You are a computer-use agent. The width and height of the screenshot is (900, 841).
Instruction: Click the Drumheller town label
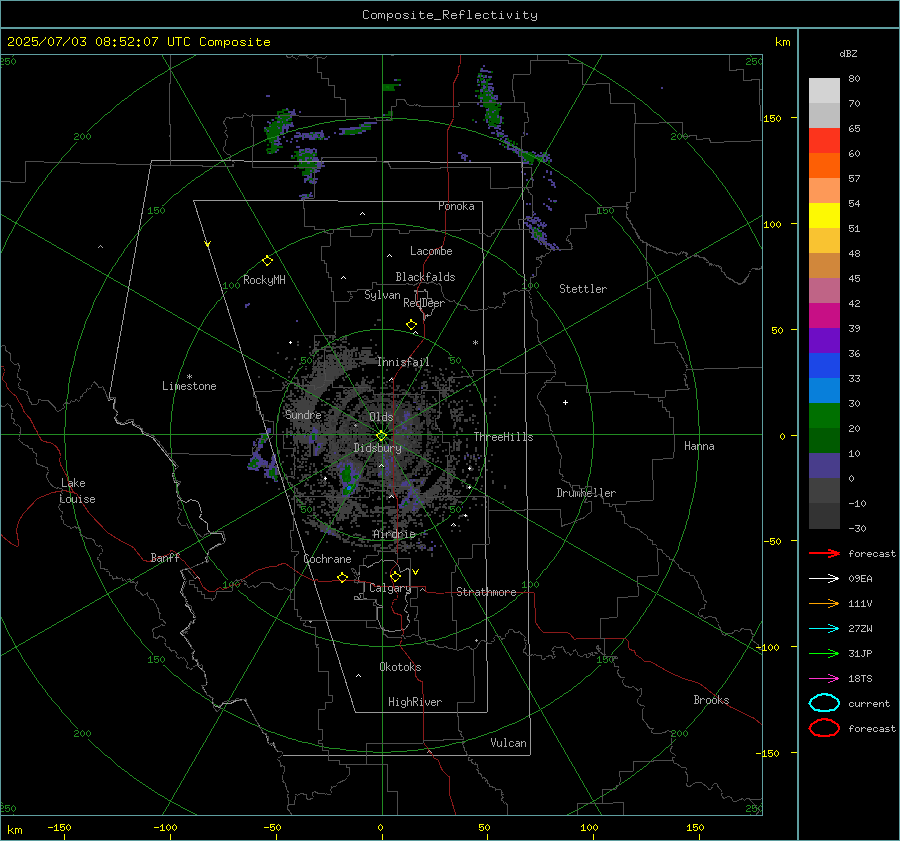point(586,493)
